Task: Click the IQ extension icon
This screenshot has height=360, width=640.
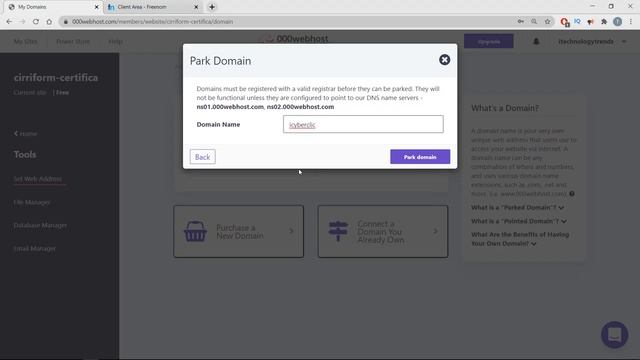Action: (x=577, y=21)
